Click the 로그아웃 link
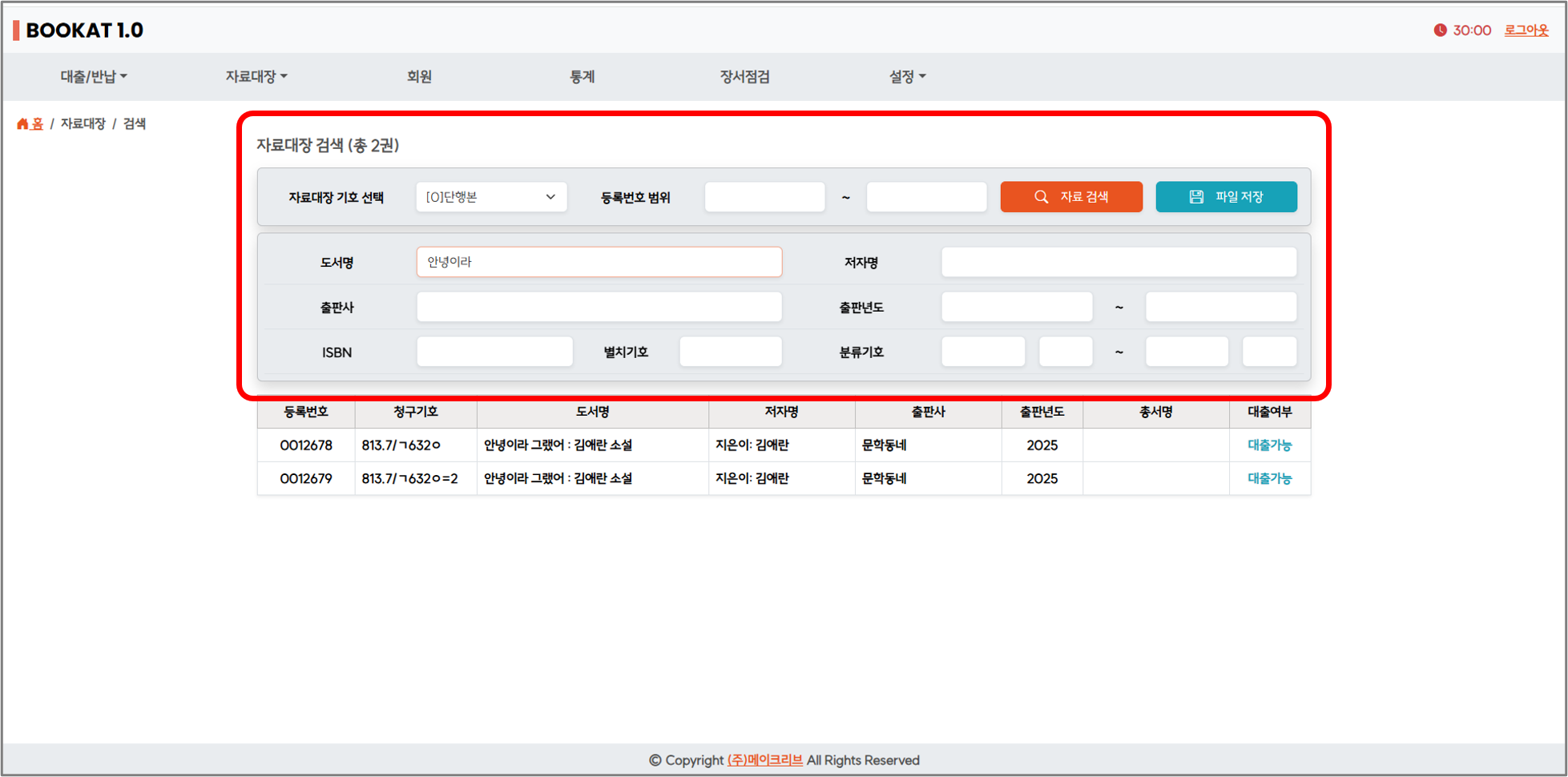The width and height of the screenshot is (1568, 777). click(x=1526, y=30)
